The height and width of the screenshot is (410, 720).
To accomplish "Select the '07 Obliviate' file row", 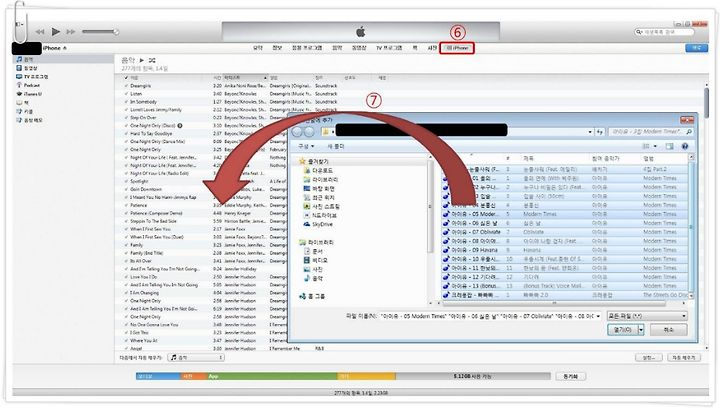I will click(565, 232).
